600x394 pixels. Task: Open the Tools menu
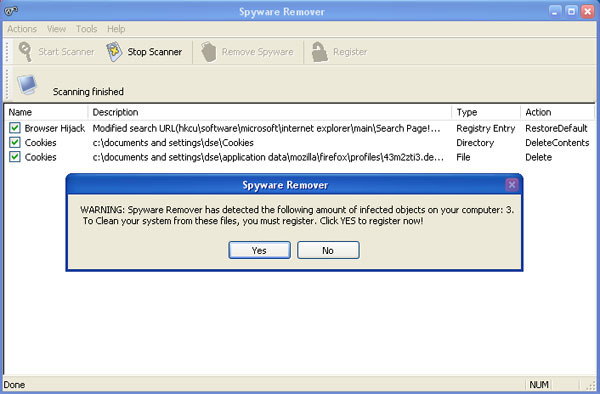86,29
